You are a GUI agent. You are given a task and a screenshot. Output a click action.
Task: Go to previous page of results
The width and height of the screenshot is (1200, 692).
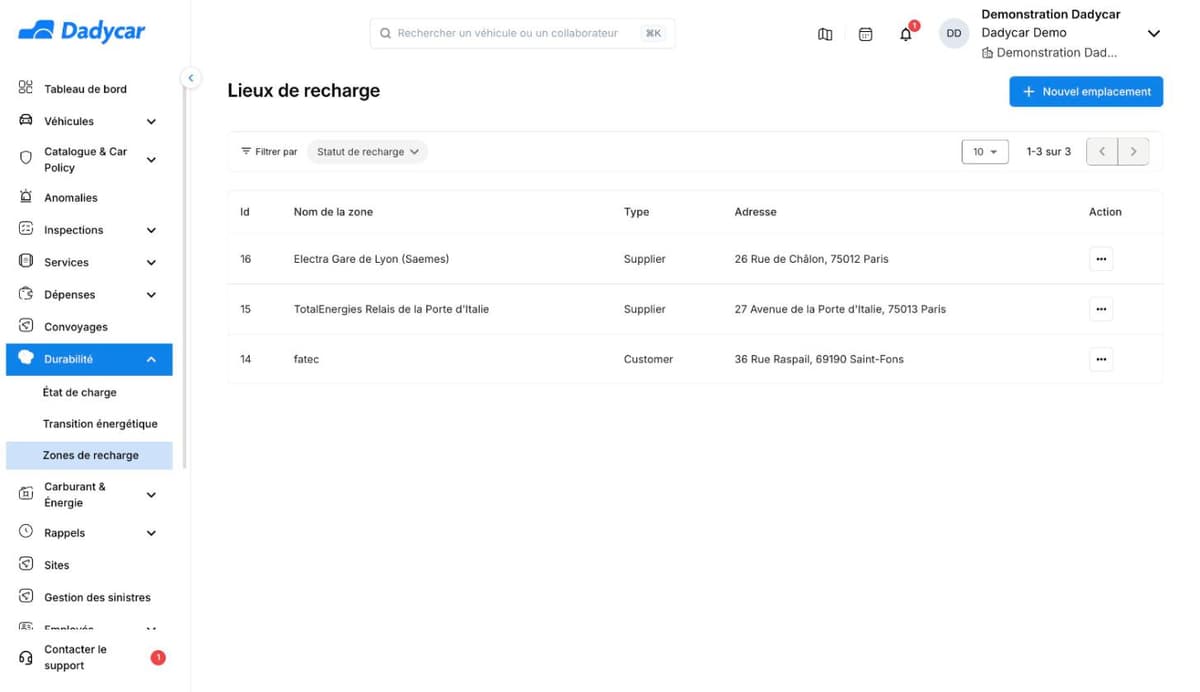pyautogui.click(x=1102, y=152)
